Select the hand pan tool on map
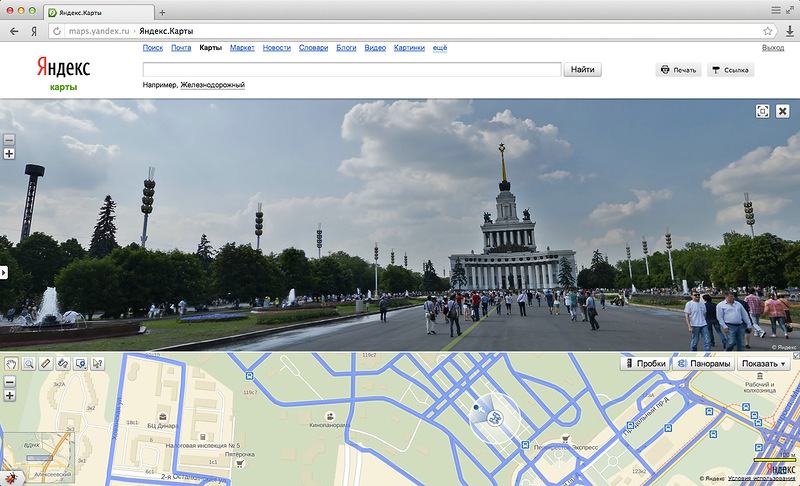 (11, 364)
